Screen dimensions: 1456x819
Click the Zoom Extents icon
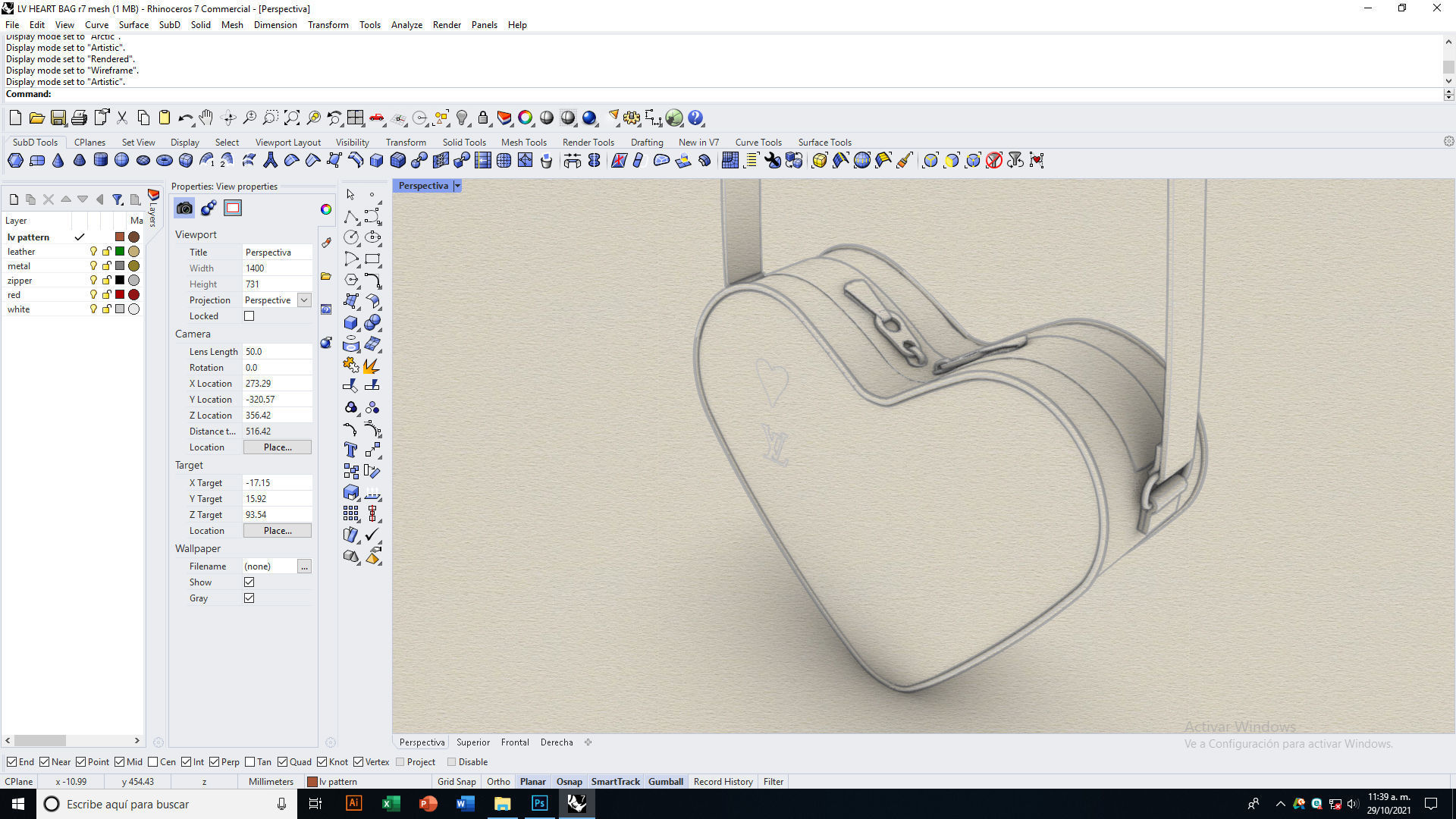coord(292,118)
